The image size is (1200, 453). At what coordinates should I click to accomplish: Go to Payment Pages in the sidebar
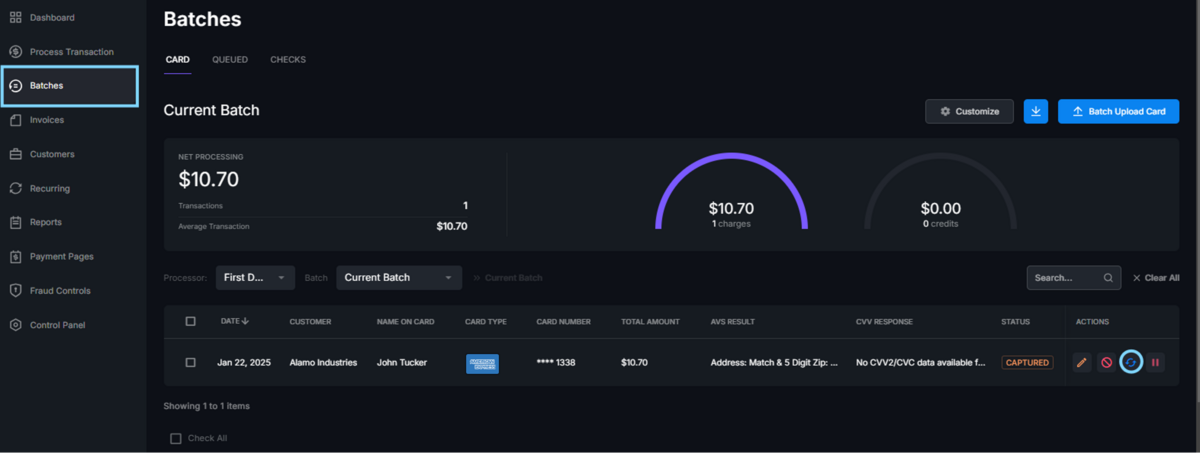tap(61, 257)
